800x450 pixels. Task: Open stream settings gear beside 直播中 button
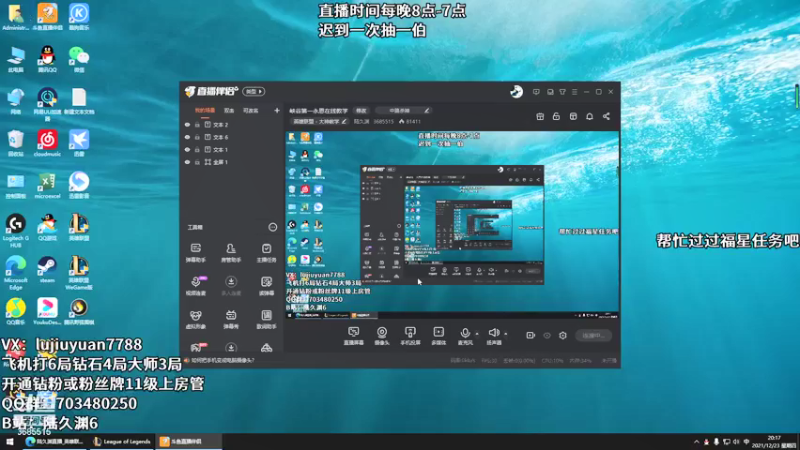[x=563, y=335]
